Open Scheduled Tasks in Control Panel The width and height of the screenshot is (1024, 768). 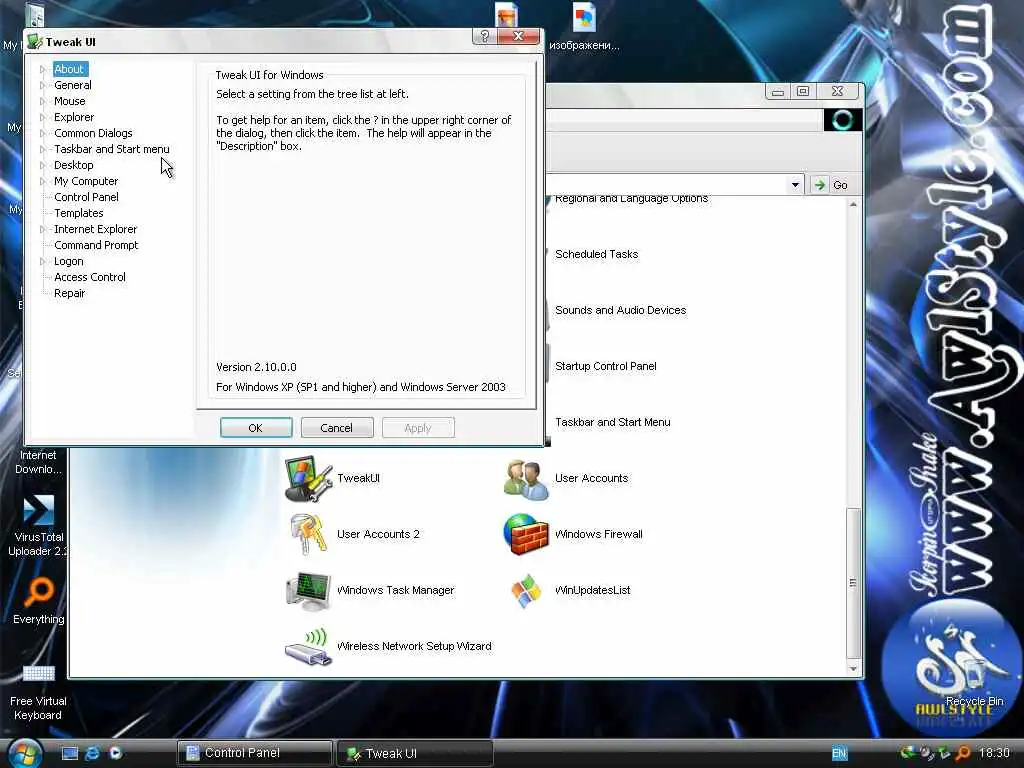point(596,254)
